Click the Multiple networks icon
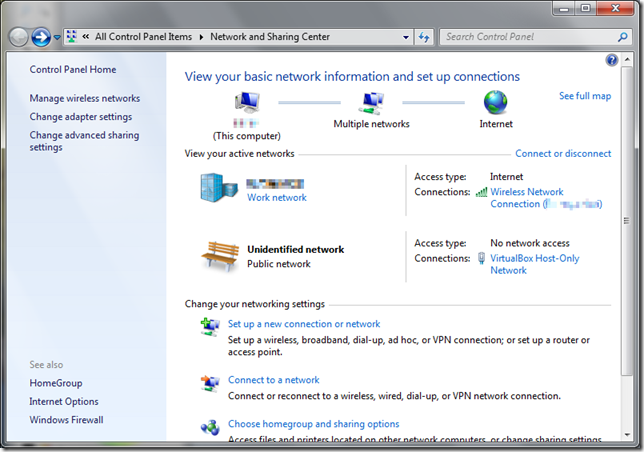This screenshot has width=644, height=452. click(372, 103)
